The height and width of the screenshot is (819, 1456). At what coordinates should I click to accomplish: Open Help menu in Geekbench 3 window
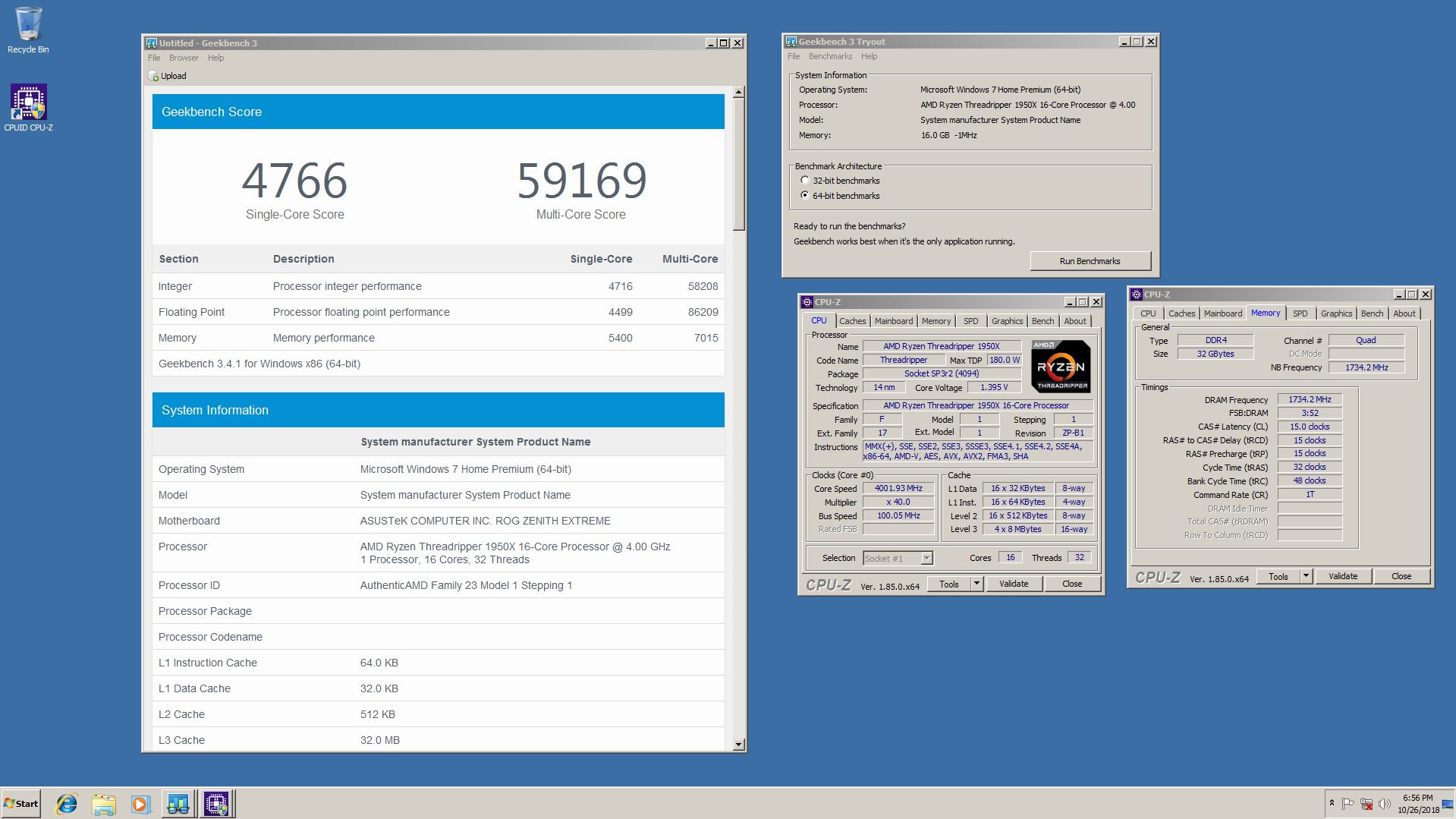coord(216,58)
